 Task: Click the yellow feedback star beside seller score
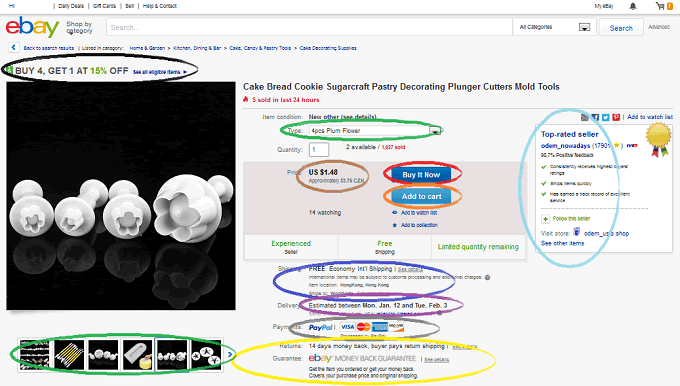click(616, 145)
